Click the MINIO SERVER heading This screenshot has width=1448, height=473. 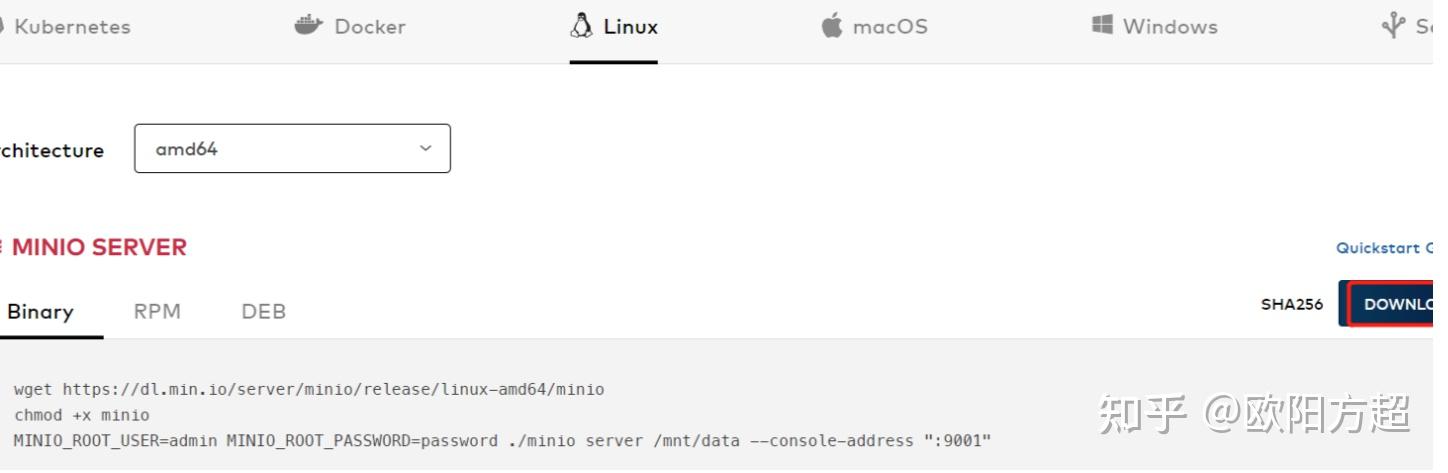[99, 247]
